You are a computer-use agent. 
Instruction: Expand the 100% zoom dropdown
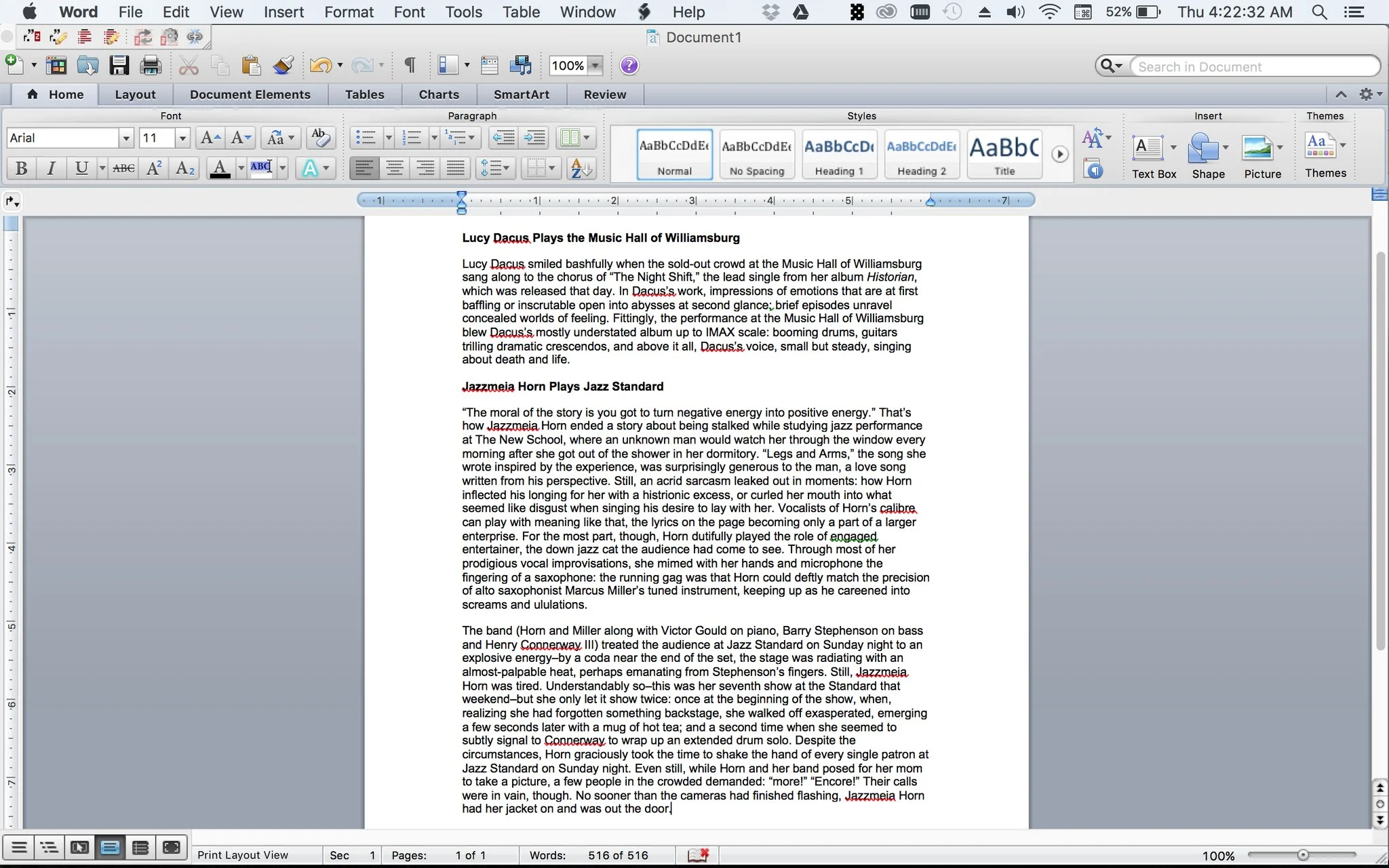click(595, 66)
